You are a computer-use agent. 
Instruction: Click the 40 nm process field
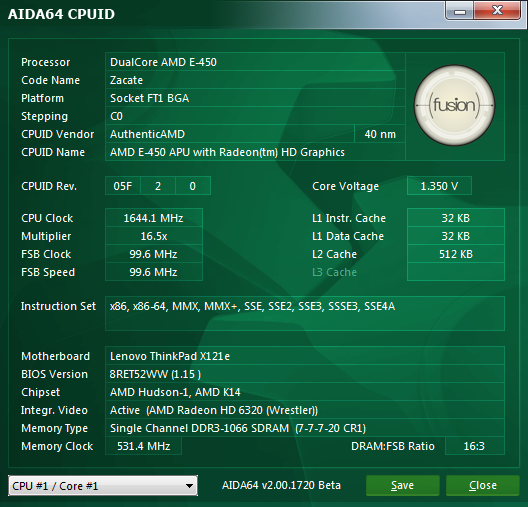point(380,134)
